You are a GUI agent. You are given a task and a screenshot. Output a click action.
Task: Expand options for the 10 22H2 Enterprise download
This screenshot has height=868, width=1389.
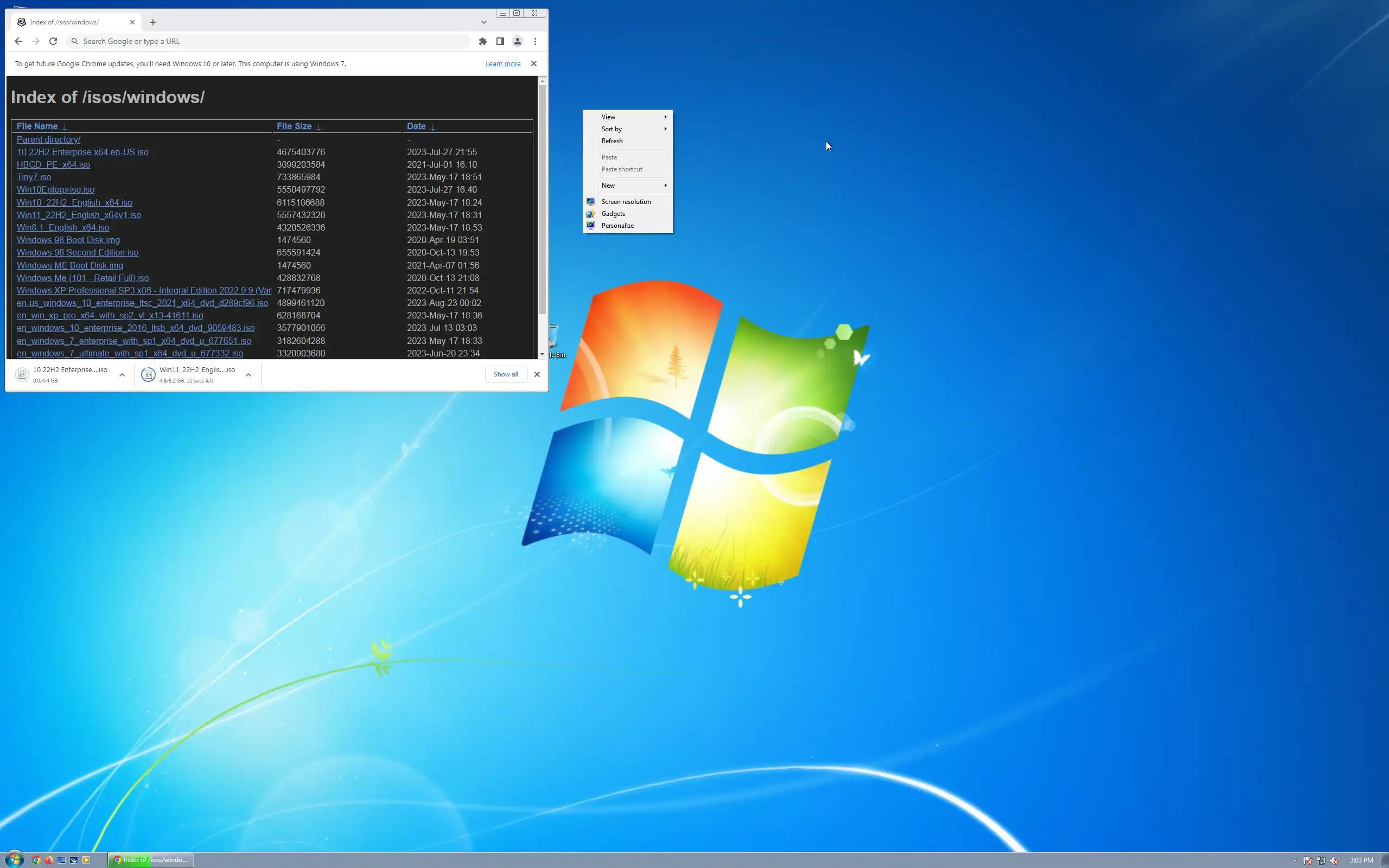click(122, 375)
